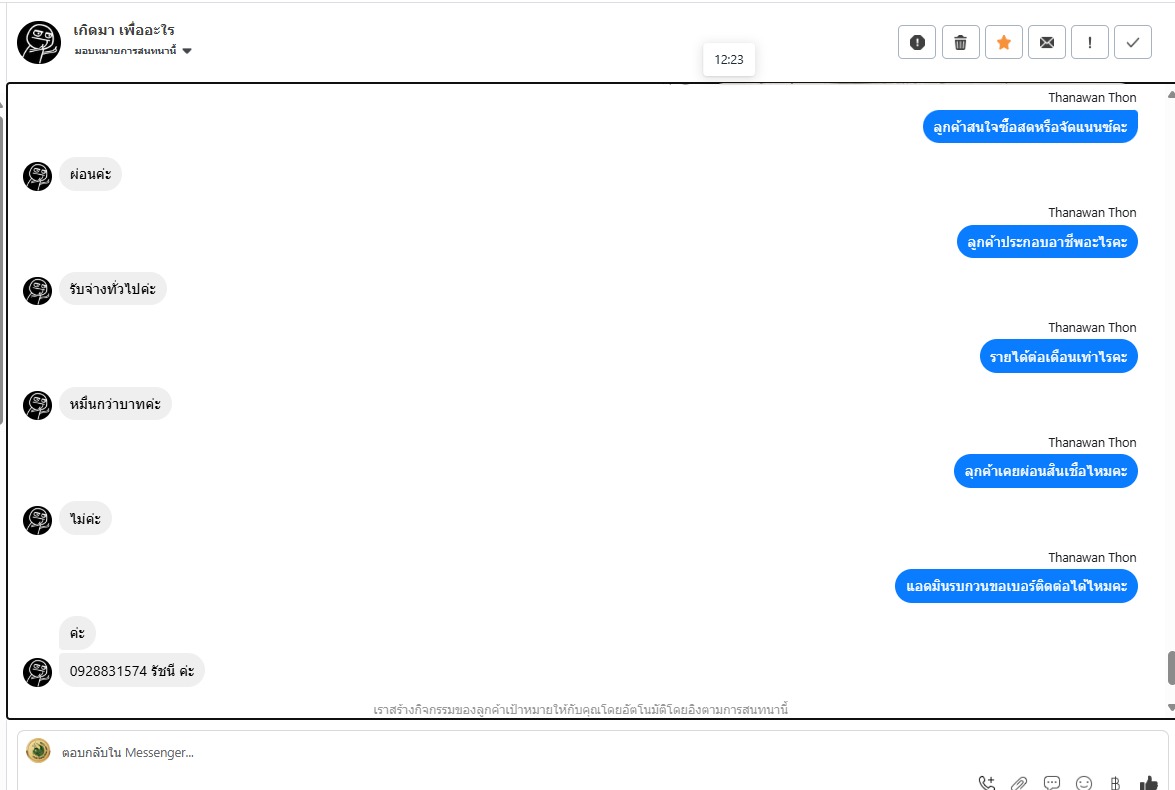Viewport: 1175px width, 790px height.
Task: Select phone number message 0928831574 รัชนี ค่ะ
Action: pyautogui.click(x=132, y=671)
